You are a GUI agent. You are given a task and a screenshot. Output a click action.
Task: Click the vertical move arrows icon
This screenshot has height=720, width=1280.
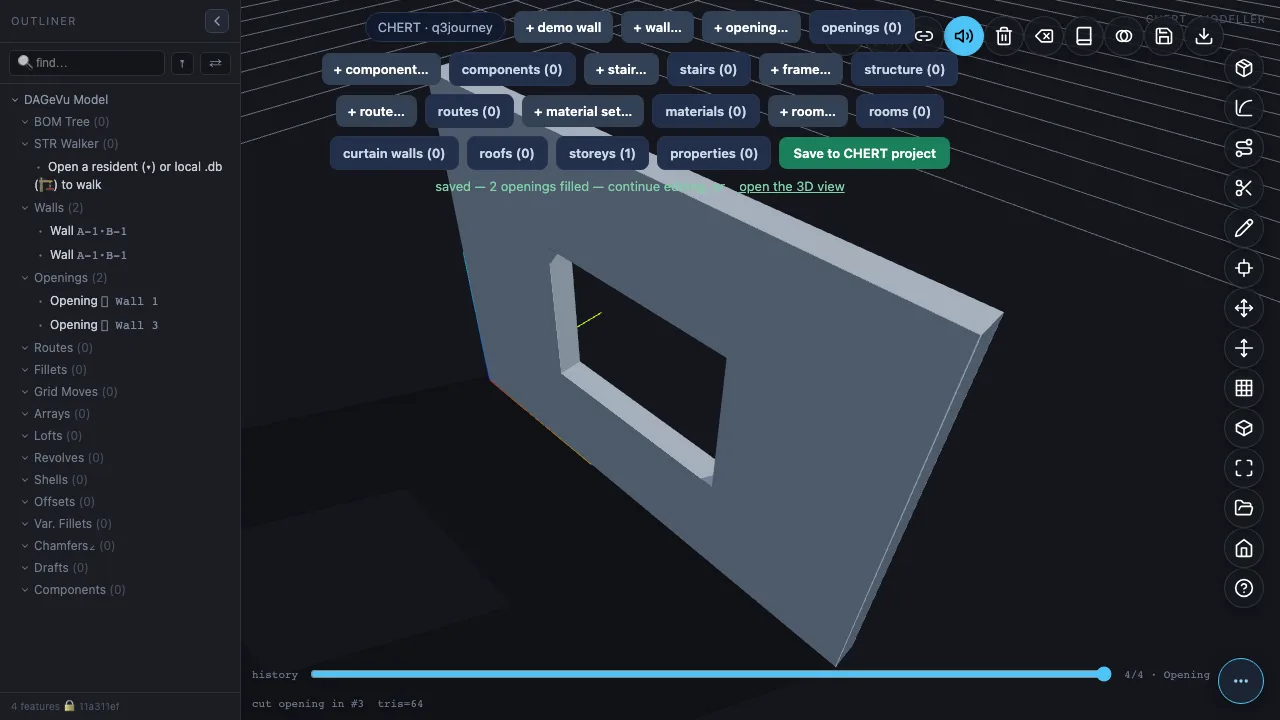click(x=1244, y=348)
